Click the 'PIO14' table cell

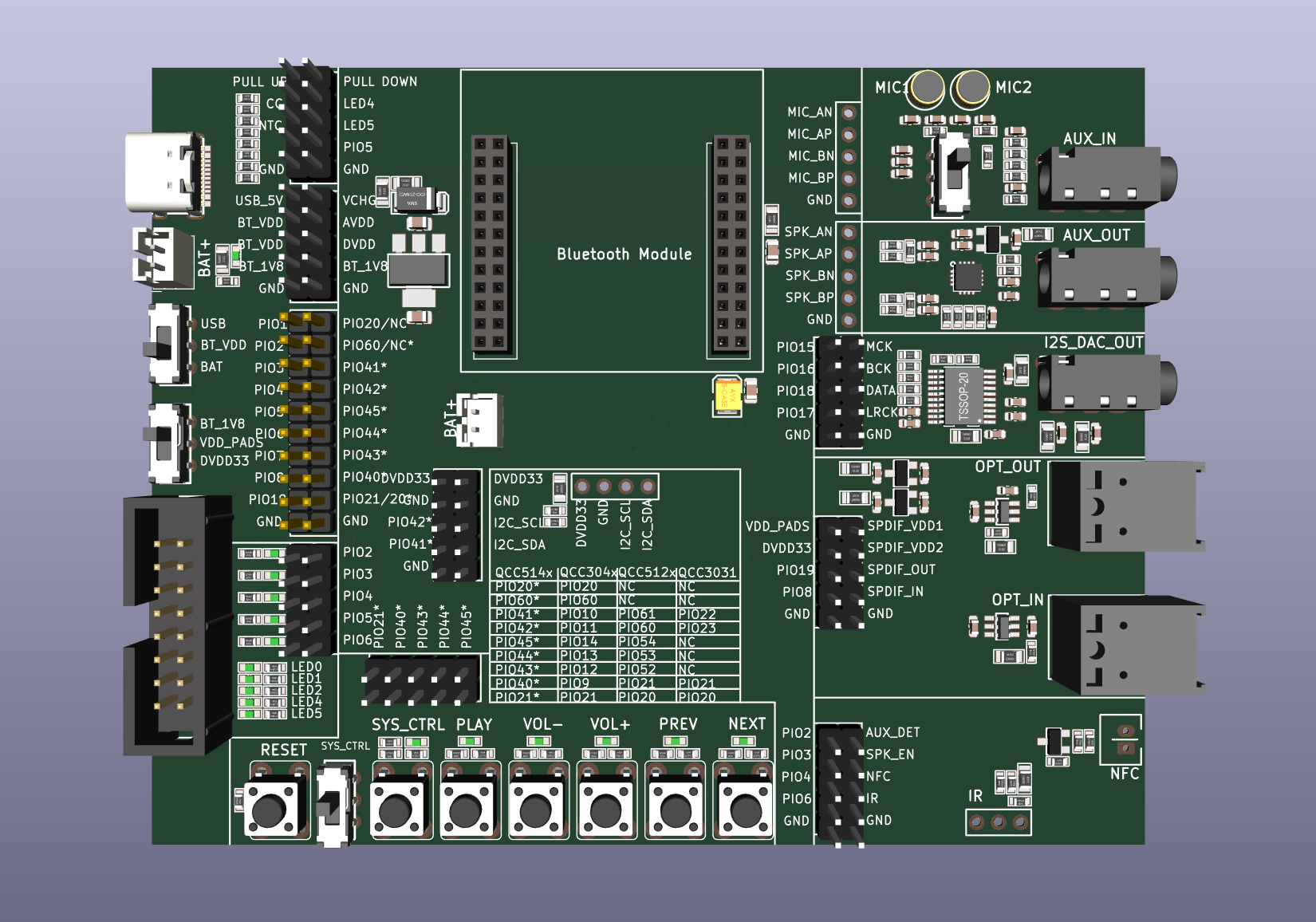click(x=578, y=642)
